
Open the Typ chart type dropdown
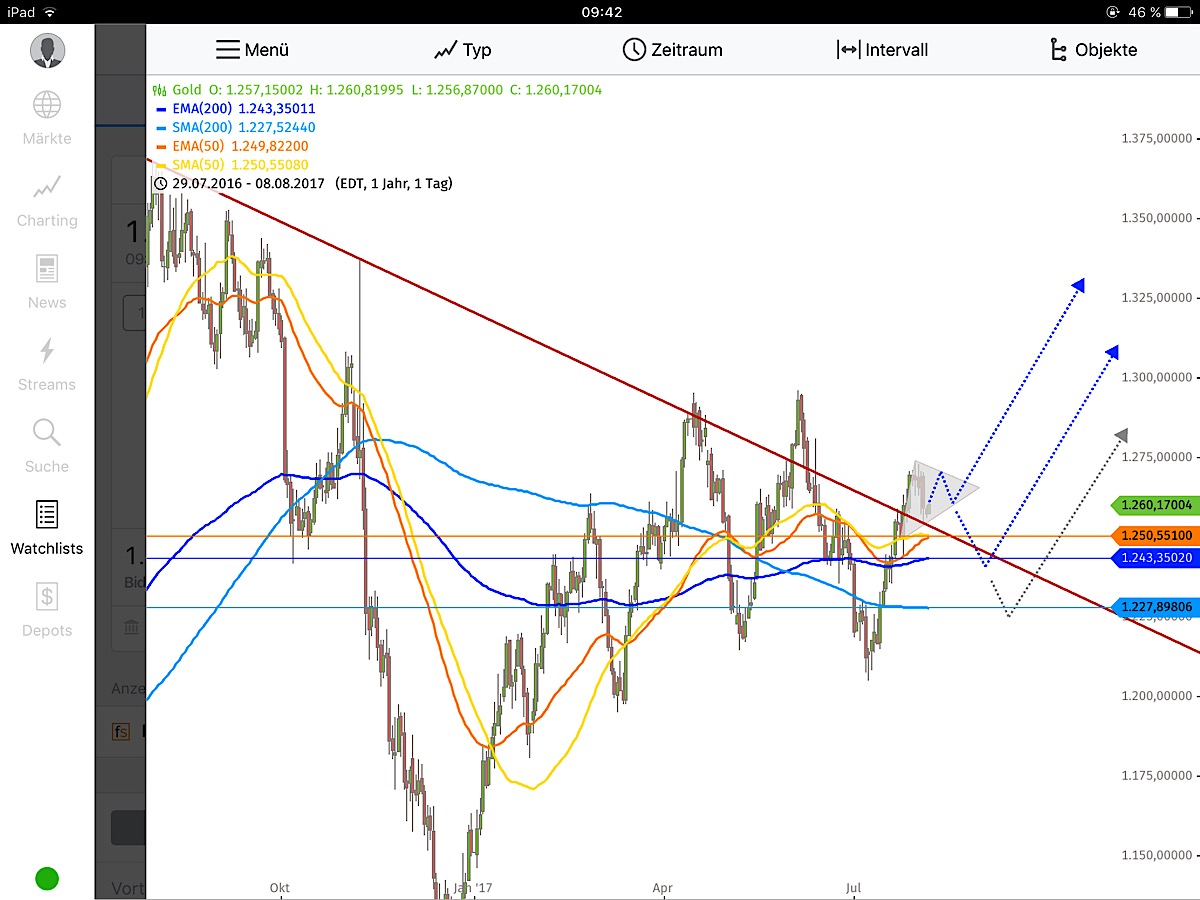pyautogui.click(x=463, y=49)
